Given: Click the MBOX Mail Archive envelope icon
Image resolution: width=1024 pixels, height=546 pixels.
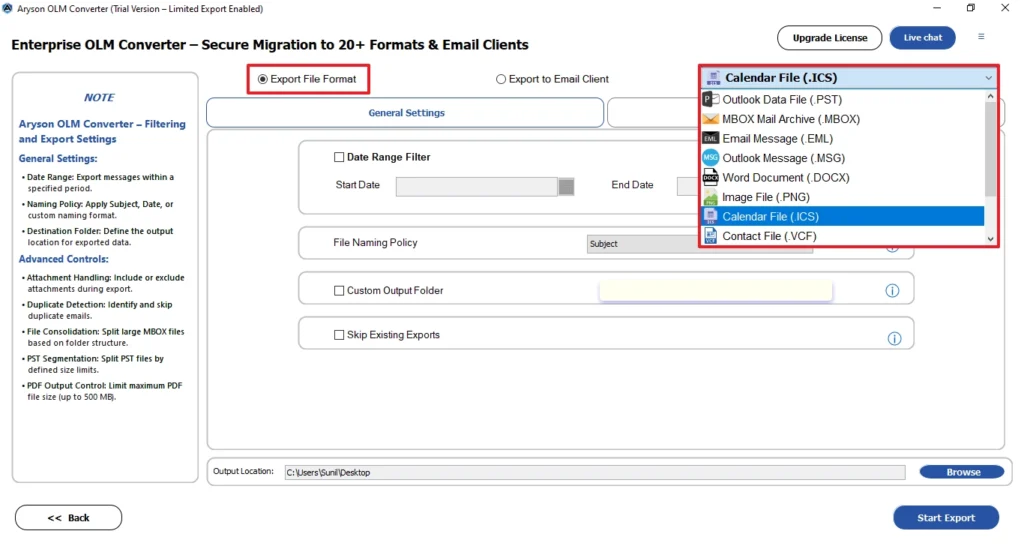Looking at the screenshot, I should tap(711, 119).
